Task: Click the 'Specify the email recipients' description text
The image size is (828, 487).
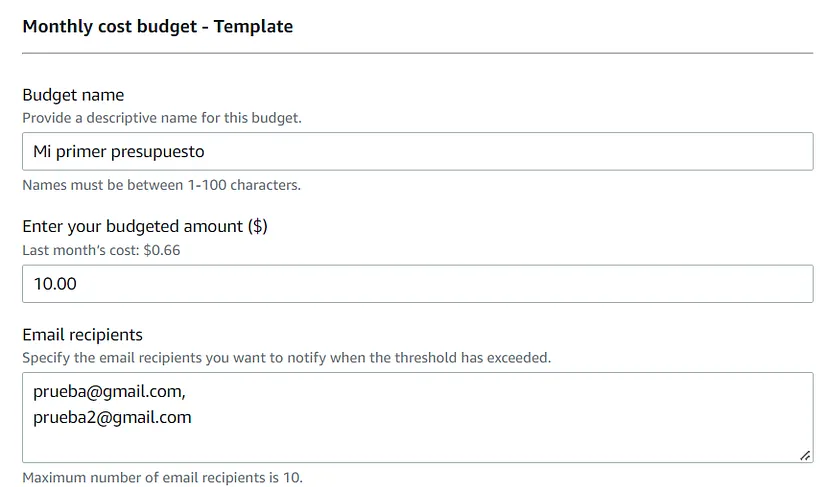Action: (286, 358)
